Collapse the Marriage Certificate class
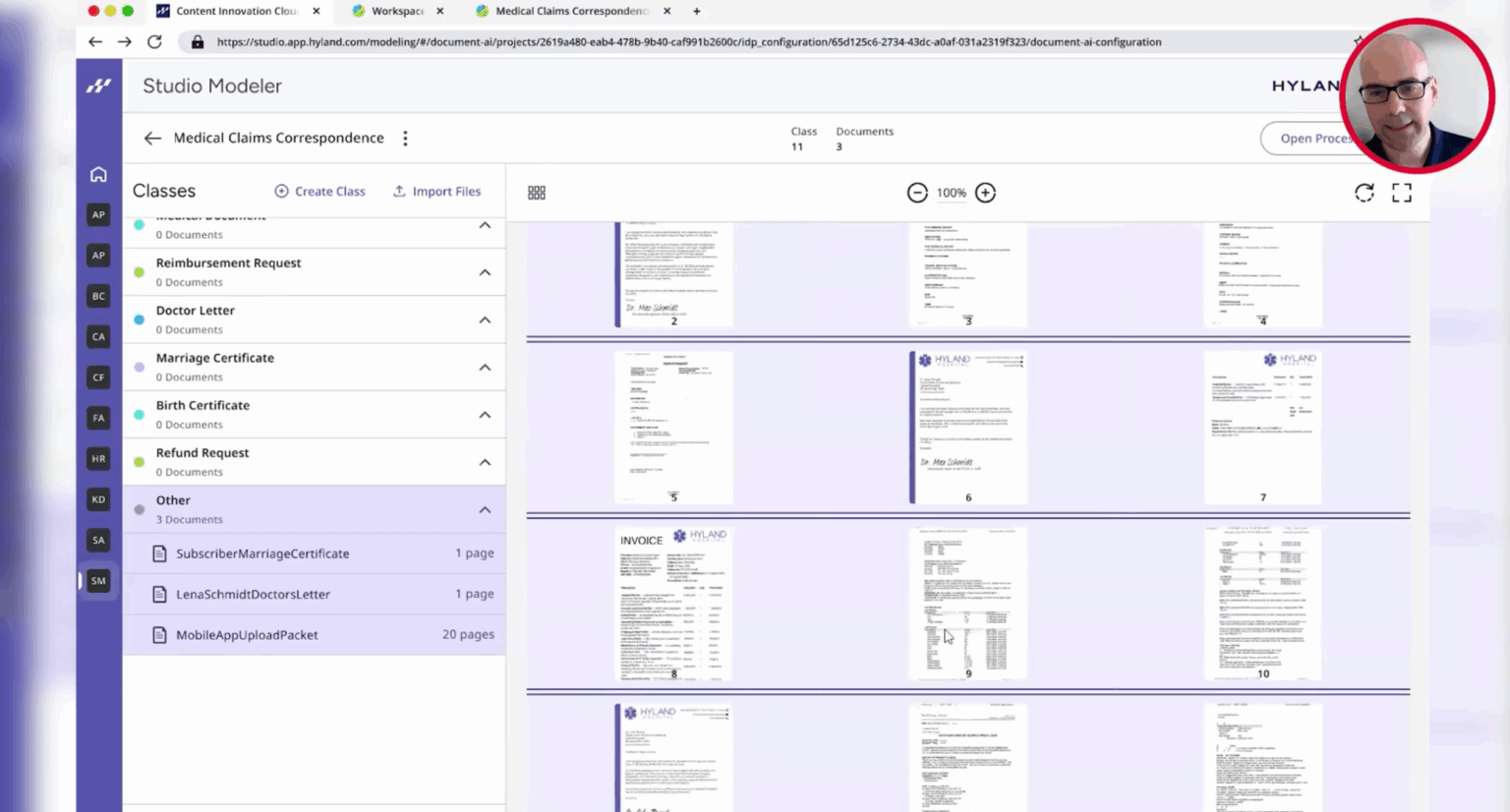1510x812 pixels. (x=485, y=367)
